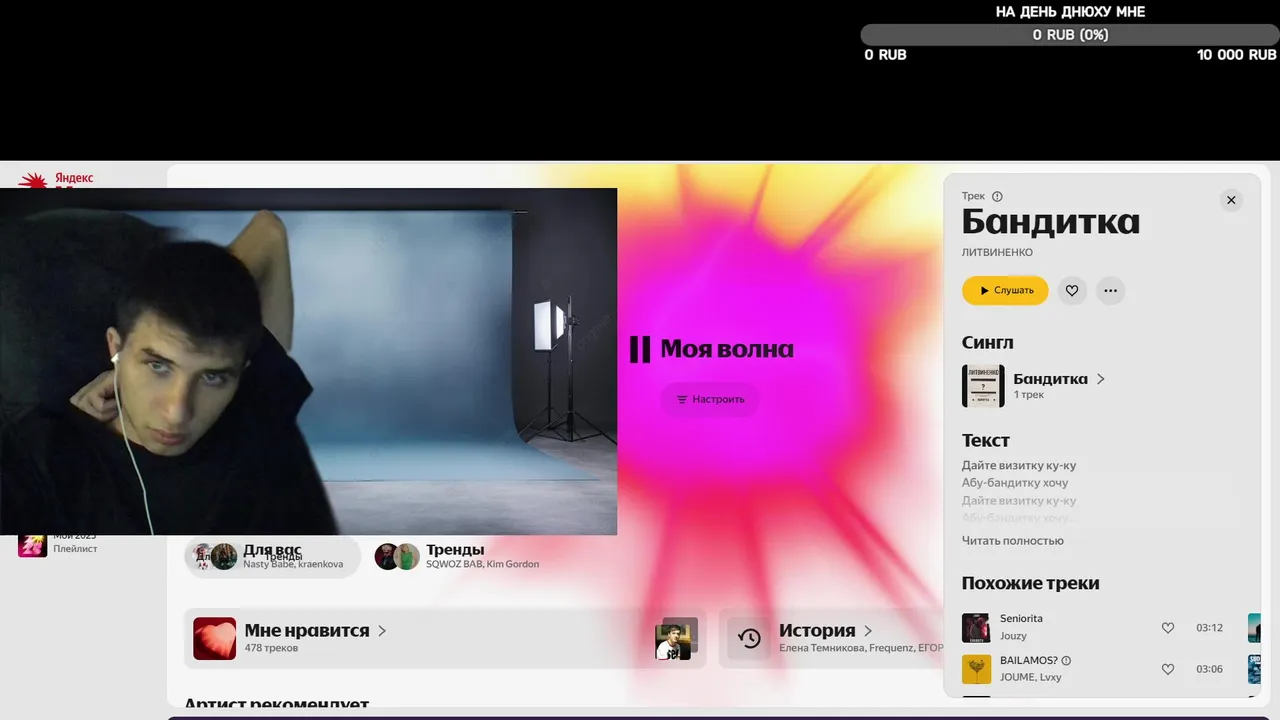The width and height of the screenshot is (1280, 720).
Task: Select the Тренды mix tab
Action: click(x=457, y=556)
